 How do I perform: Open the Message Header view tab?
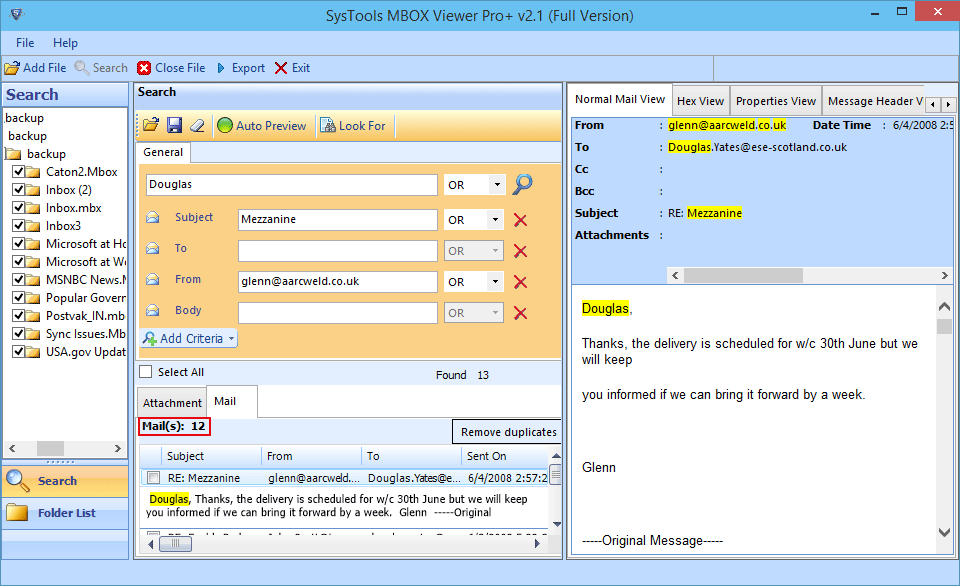click(874, 101)
